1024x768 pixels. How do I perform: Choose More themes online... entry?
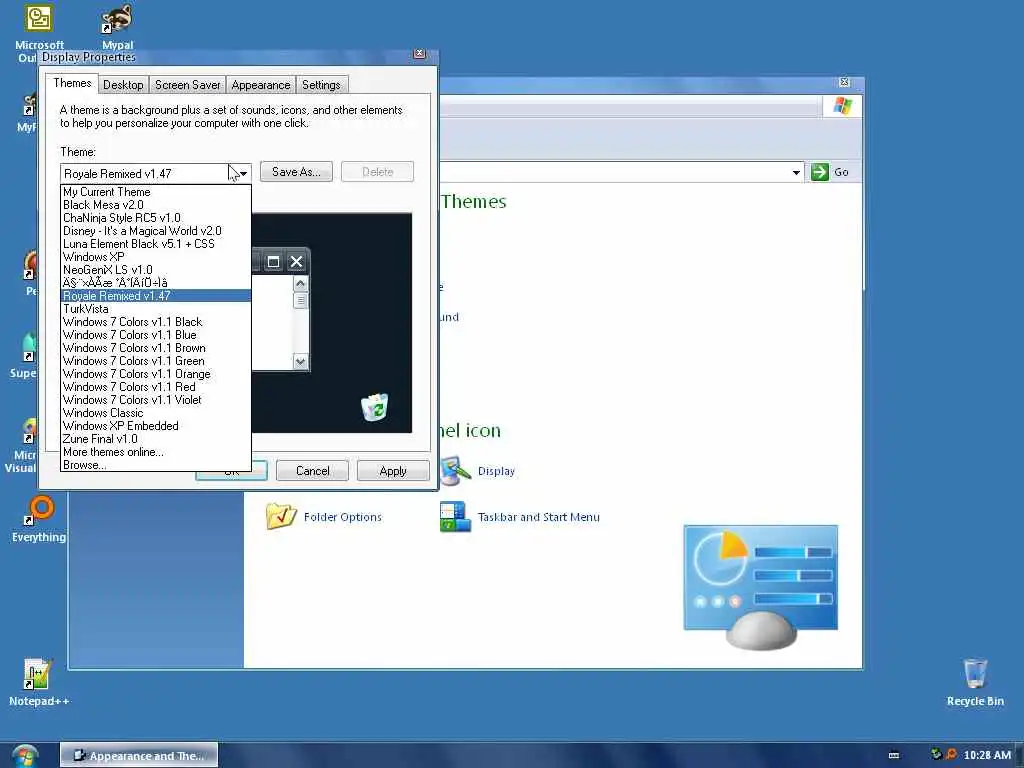click(155, 452)
